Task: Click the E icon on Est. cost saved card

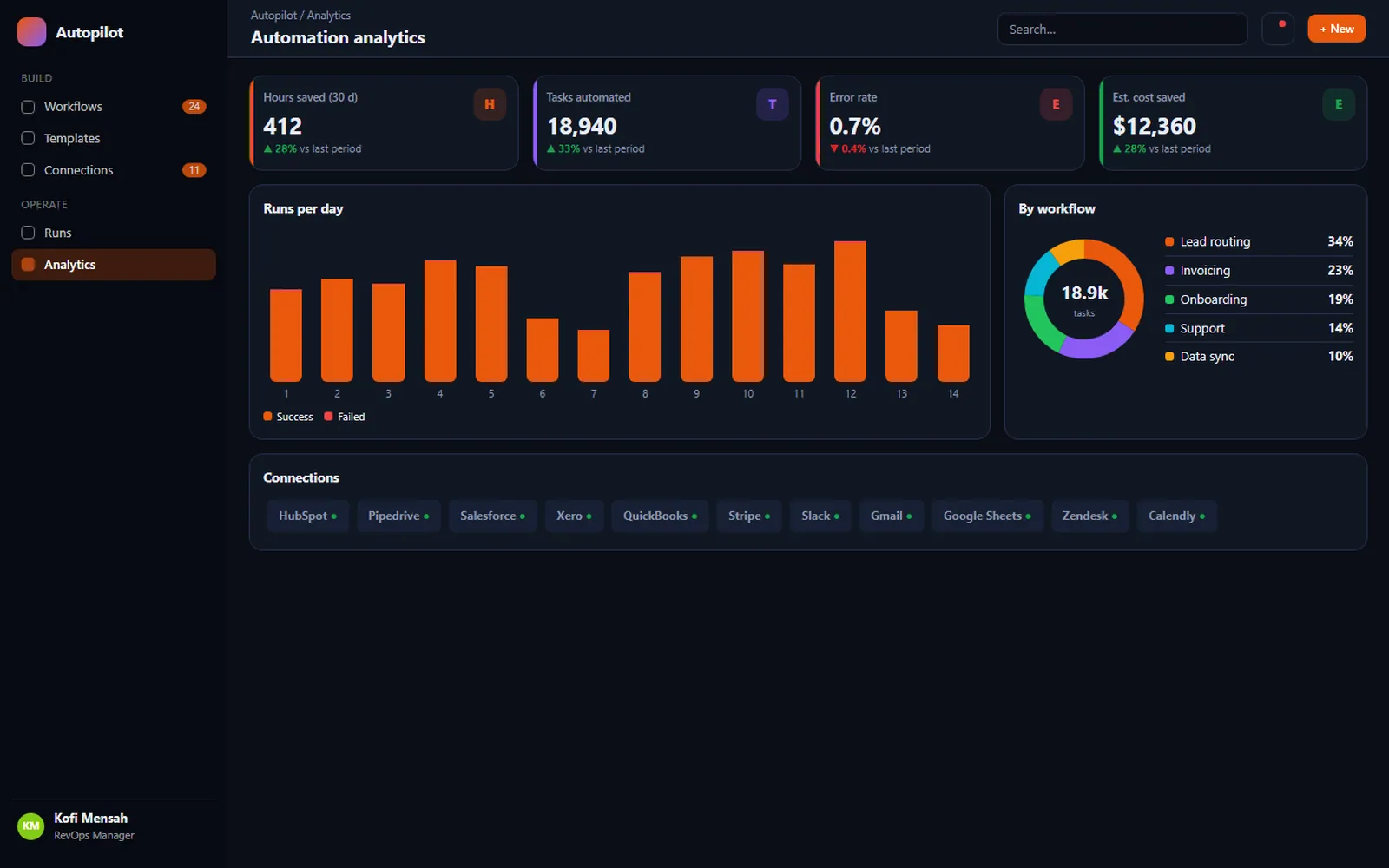Action: (x=1339, y=104)
